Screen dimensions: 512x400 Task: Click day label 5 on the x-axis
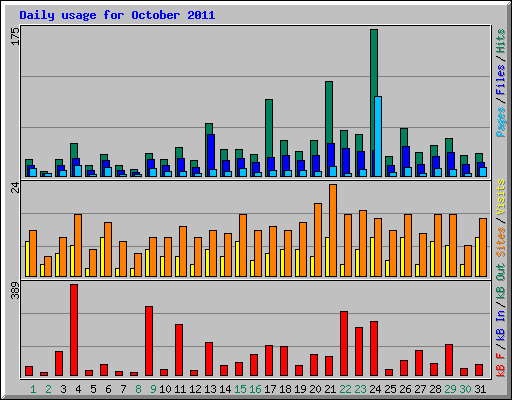[93, 389]
